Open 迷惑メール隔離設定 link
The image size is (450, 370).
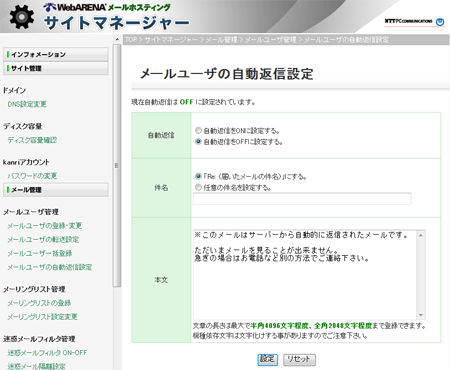(x=36, y=366)
